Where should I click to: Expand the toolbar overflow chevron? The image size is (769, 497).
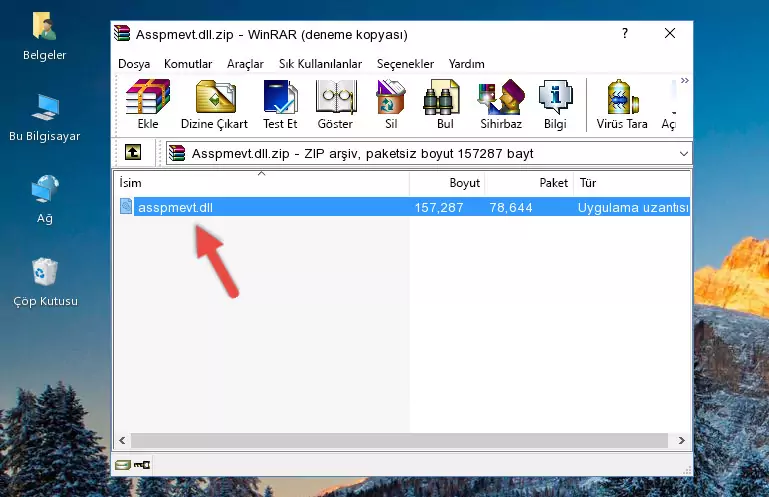(685, 80)
